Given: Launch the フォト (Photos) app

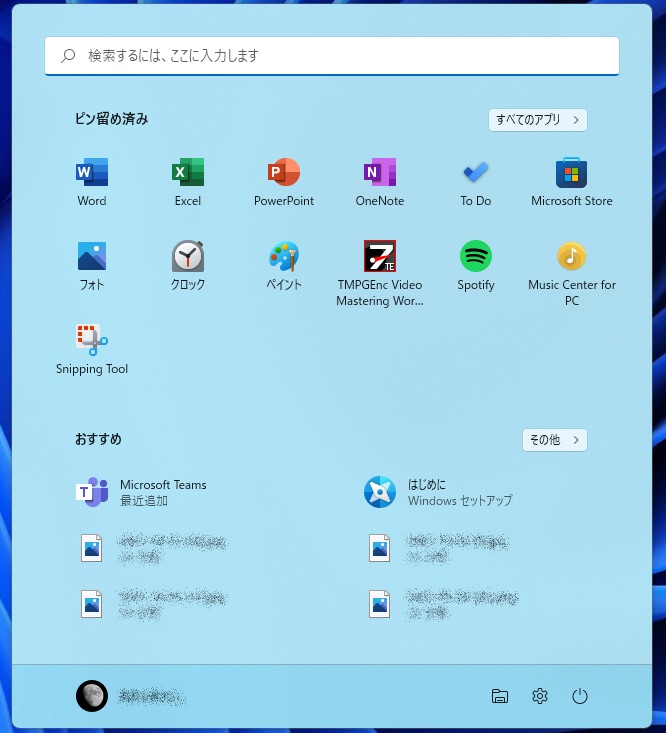Looking at the screenshot, I should (x=92, y=266).
